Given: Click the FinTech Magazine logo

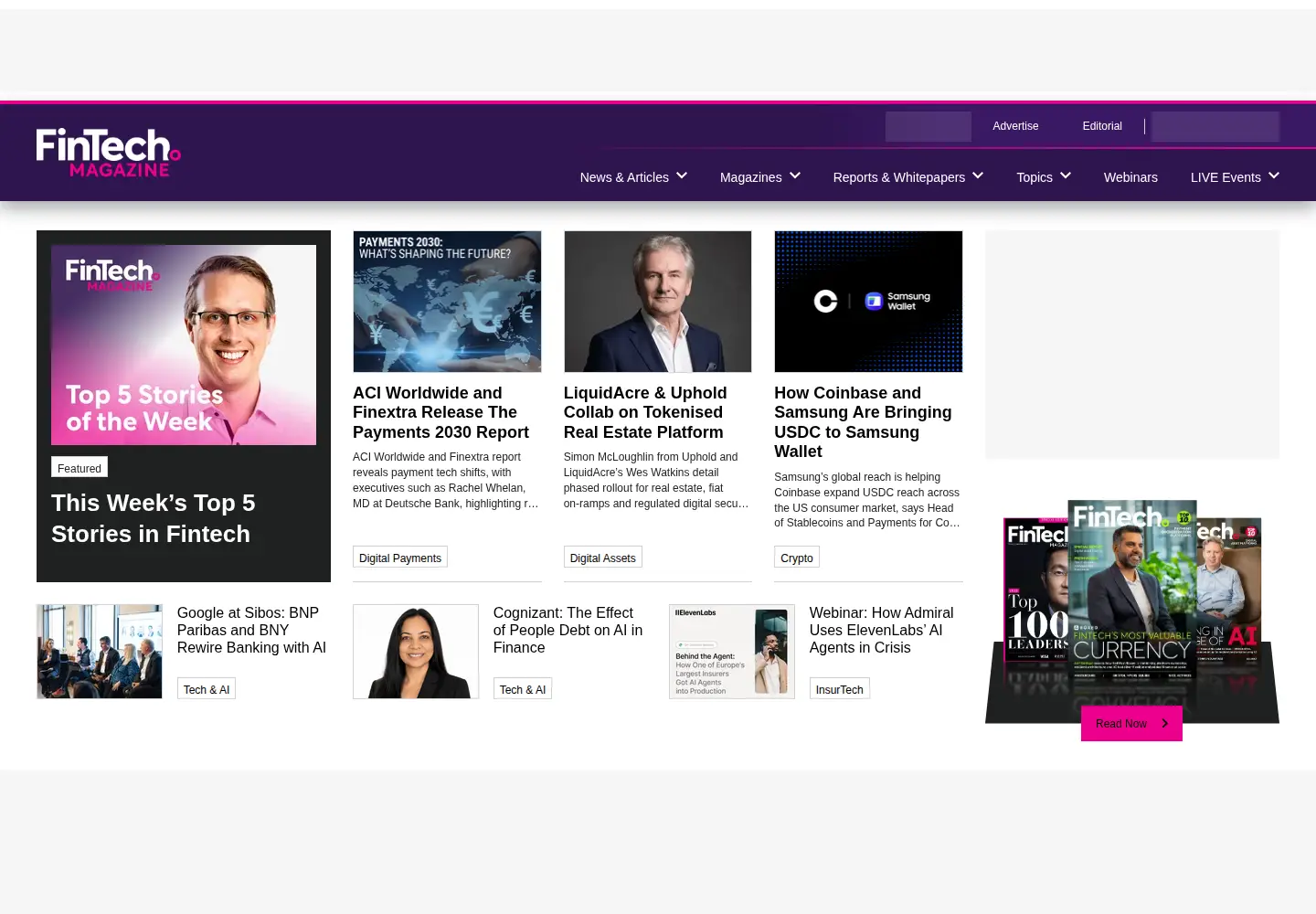Looking at the screenshot, I should 108,153.
